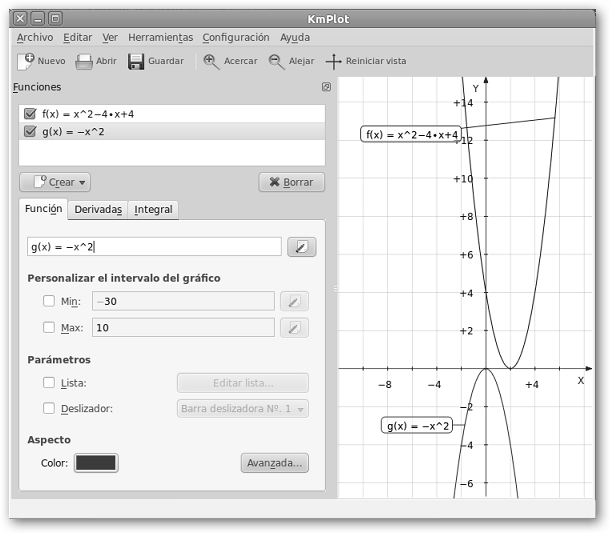Viewport: 610px width, 533px height.
Task: Open the Herramientas menu
Action: (x=160, y=37)
